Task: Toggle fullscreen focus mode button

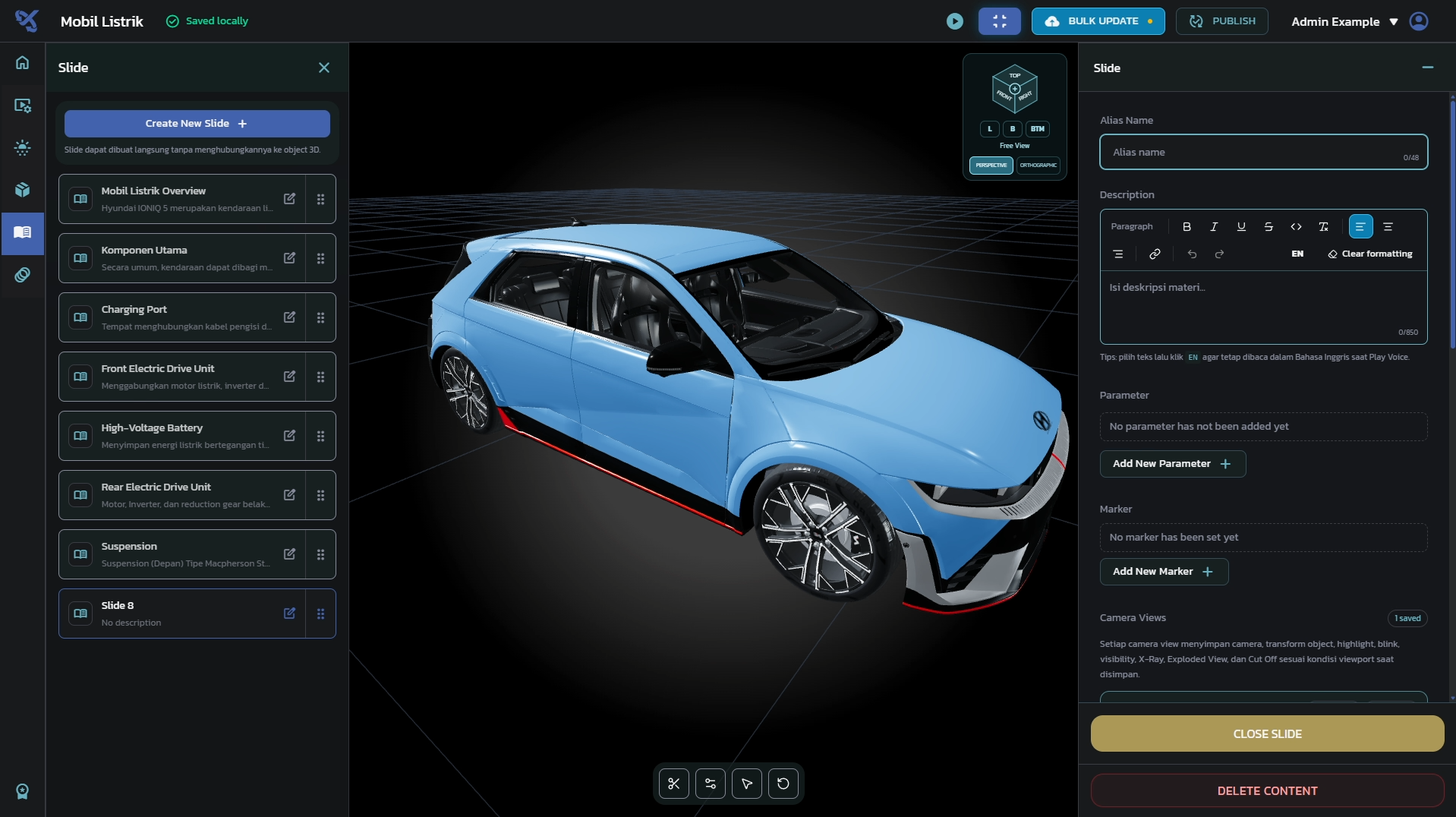Action: (1000, 21)
